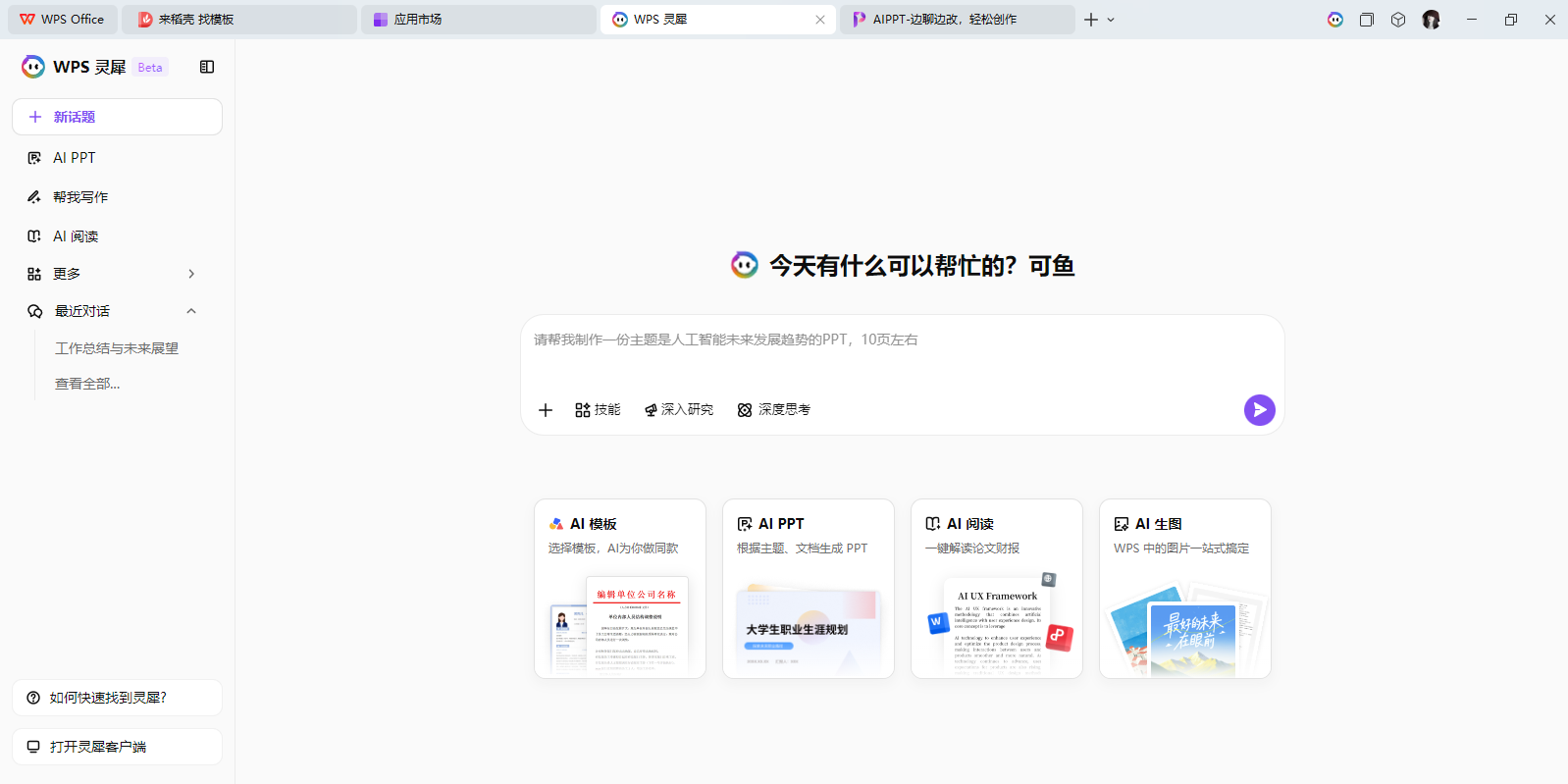Image resolution: width=1568 pixels, height=784 pixels.
Task: Open the AI 生图 card
Action: (1184, 588)
